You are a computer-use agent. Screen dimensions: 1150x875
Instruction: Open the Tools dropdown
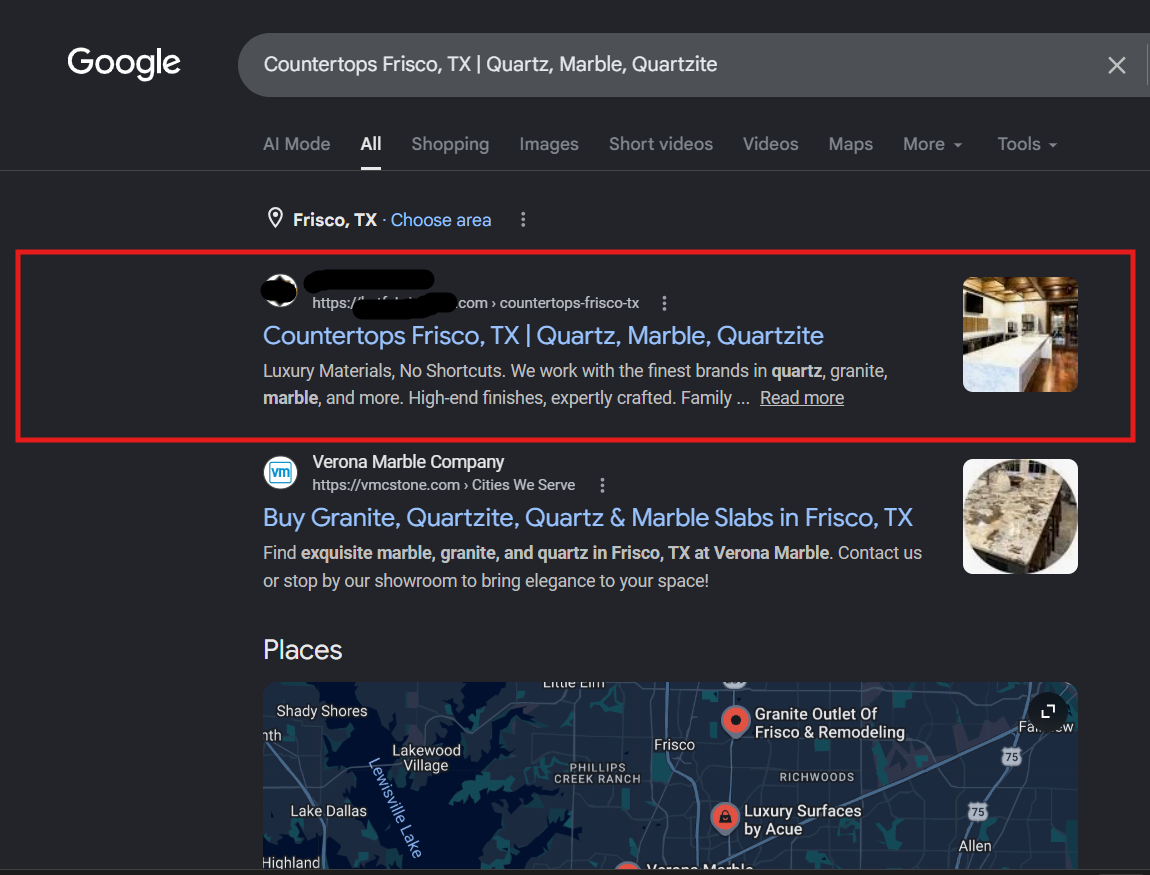tap(1026, 144)
